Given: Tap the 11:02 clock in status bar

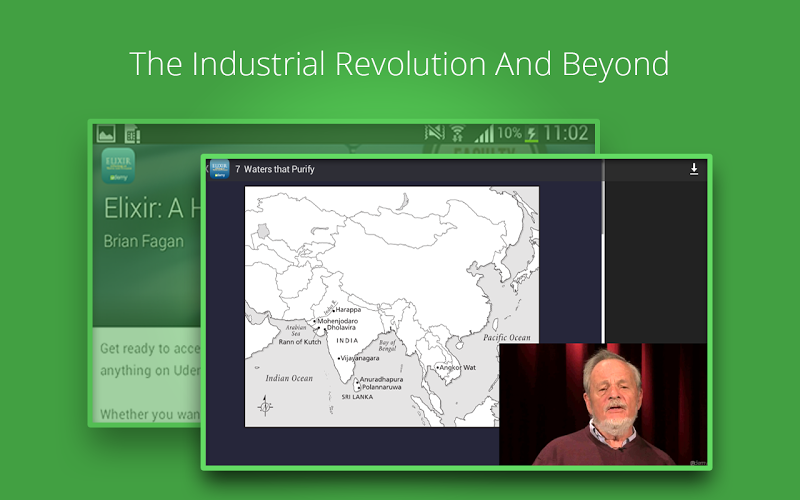Looking at the screenshot, I should pos(565,133).
